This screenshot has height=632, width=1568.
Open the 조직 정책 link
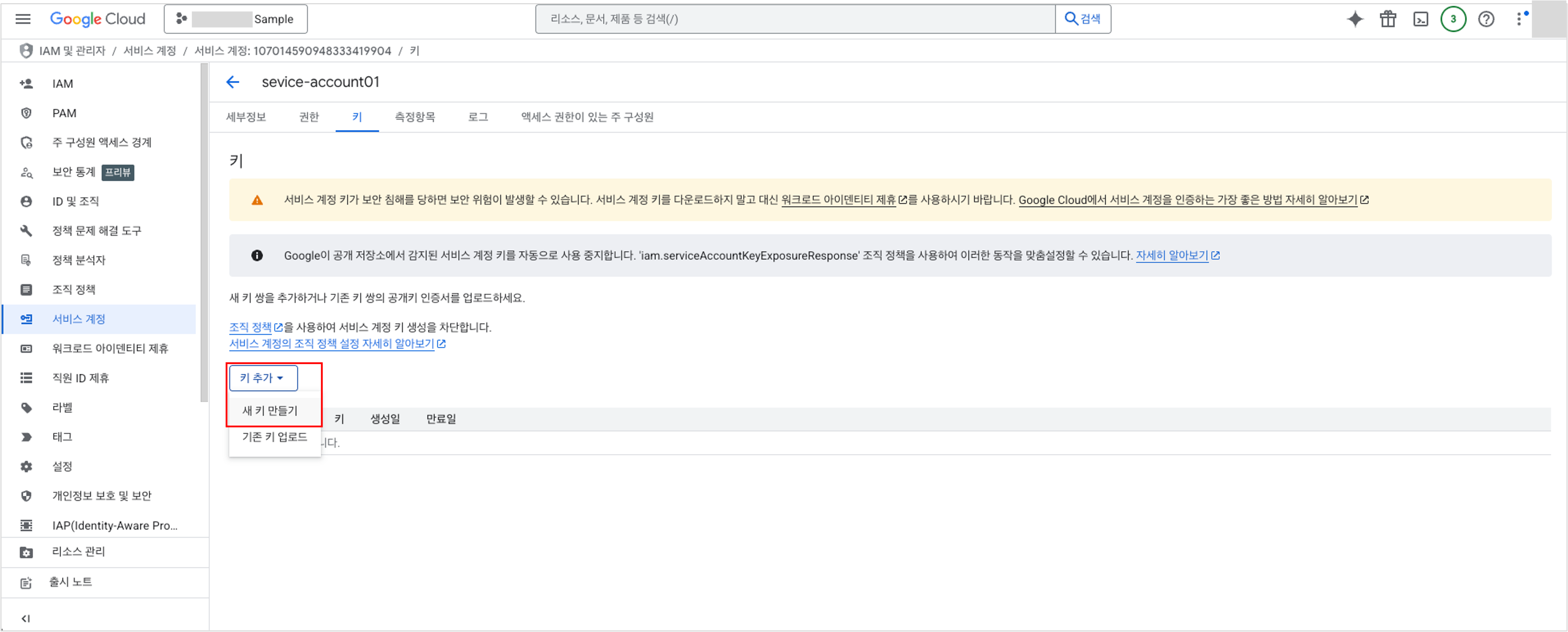pyautogui.click(x=250, y=327)
